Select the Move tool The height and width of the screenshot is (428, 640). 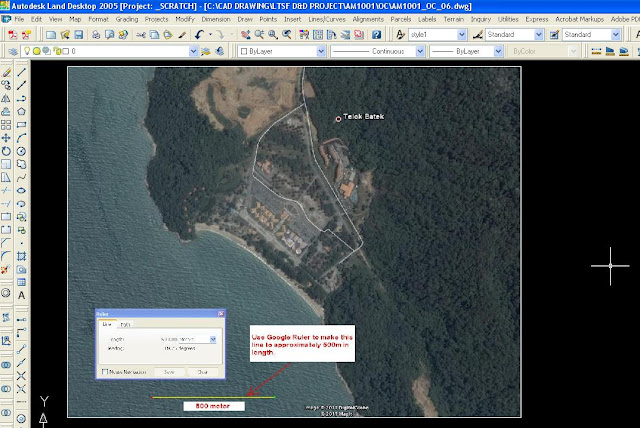[6, 138]
